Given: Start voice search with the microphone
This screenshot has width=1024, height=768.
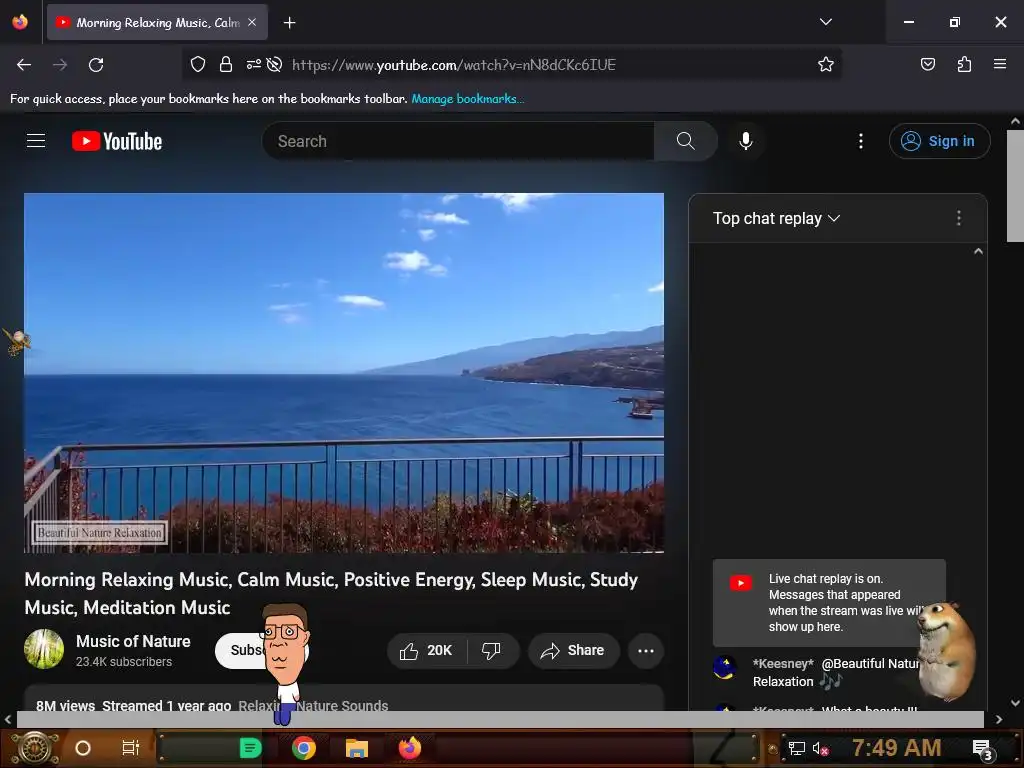Looking at the screenshot, I should 746,141.
